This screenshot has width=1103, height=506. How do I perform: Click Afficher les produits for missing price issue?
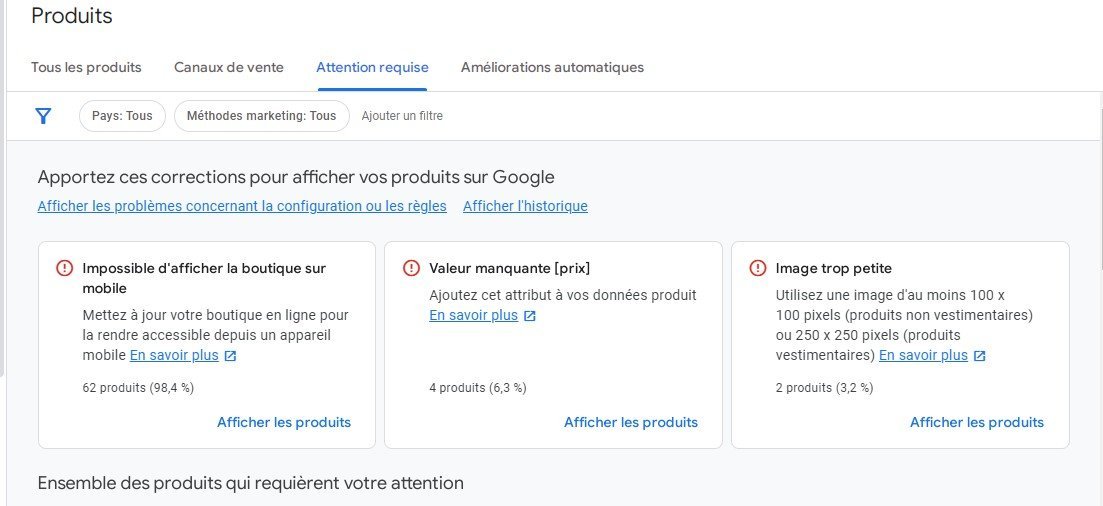point(631,422)
